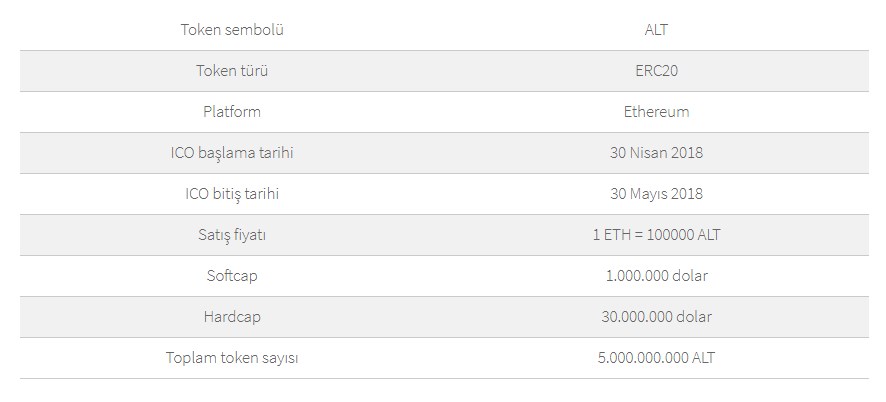886x402 pixels.
Task: Select the 30 Nisan 2018 date
Action: point(656,153)
